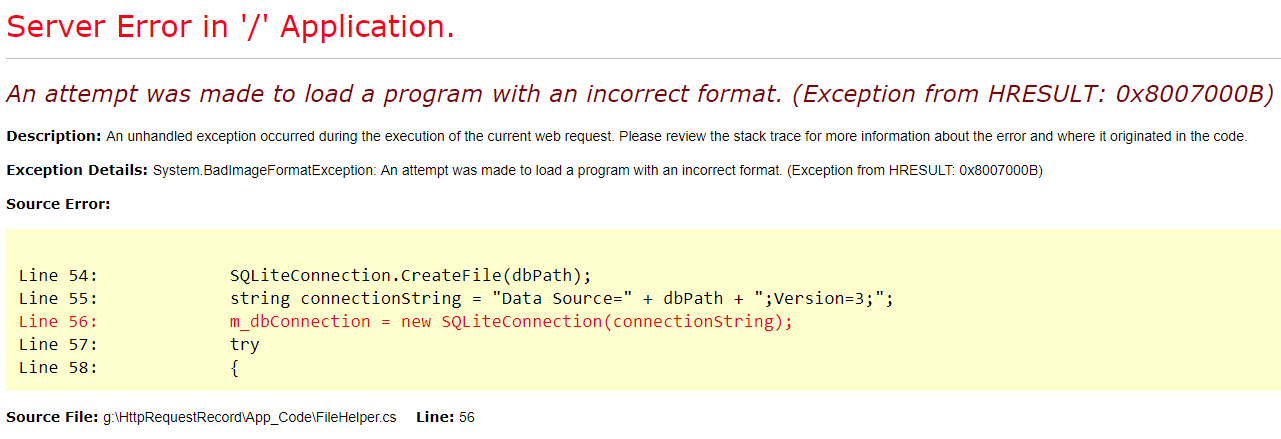Click the bold 'Description:' label
1281x439 pixels.
(54, 136)
